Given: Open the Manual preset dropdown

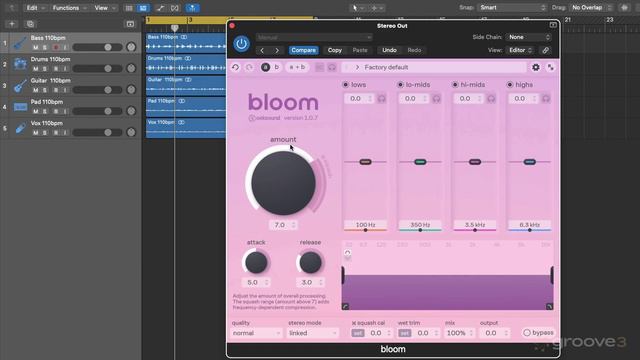Looking at the screenshot, I should pyautogui.click(x=314, y=37).
